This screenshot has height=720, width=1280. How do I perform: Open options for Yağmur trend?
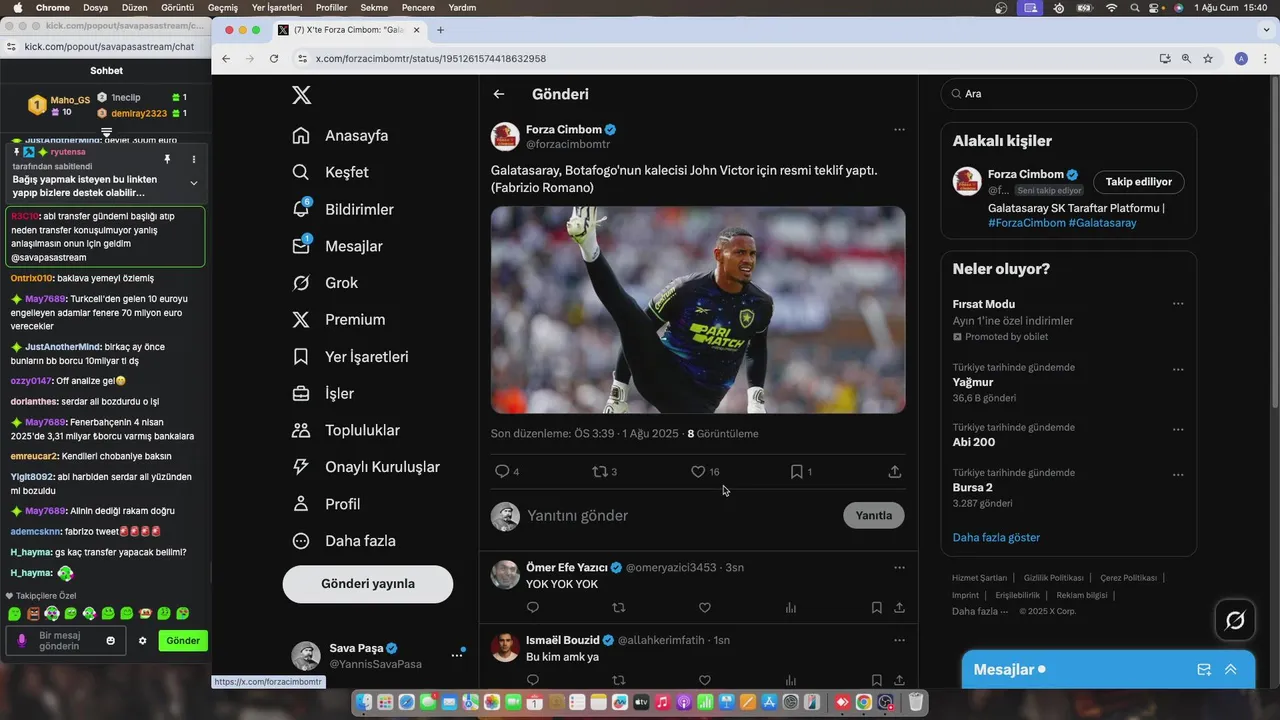tap(1178, 368)
